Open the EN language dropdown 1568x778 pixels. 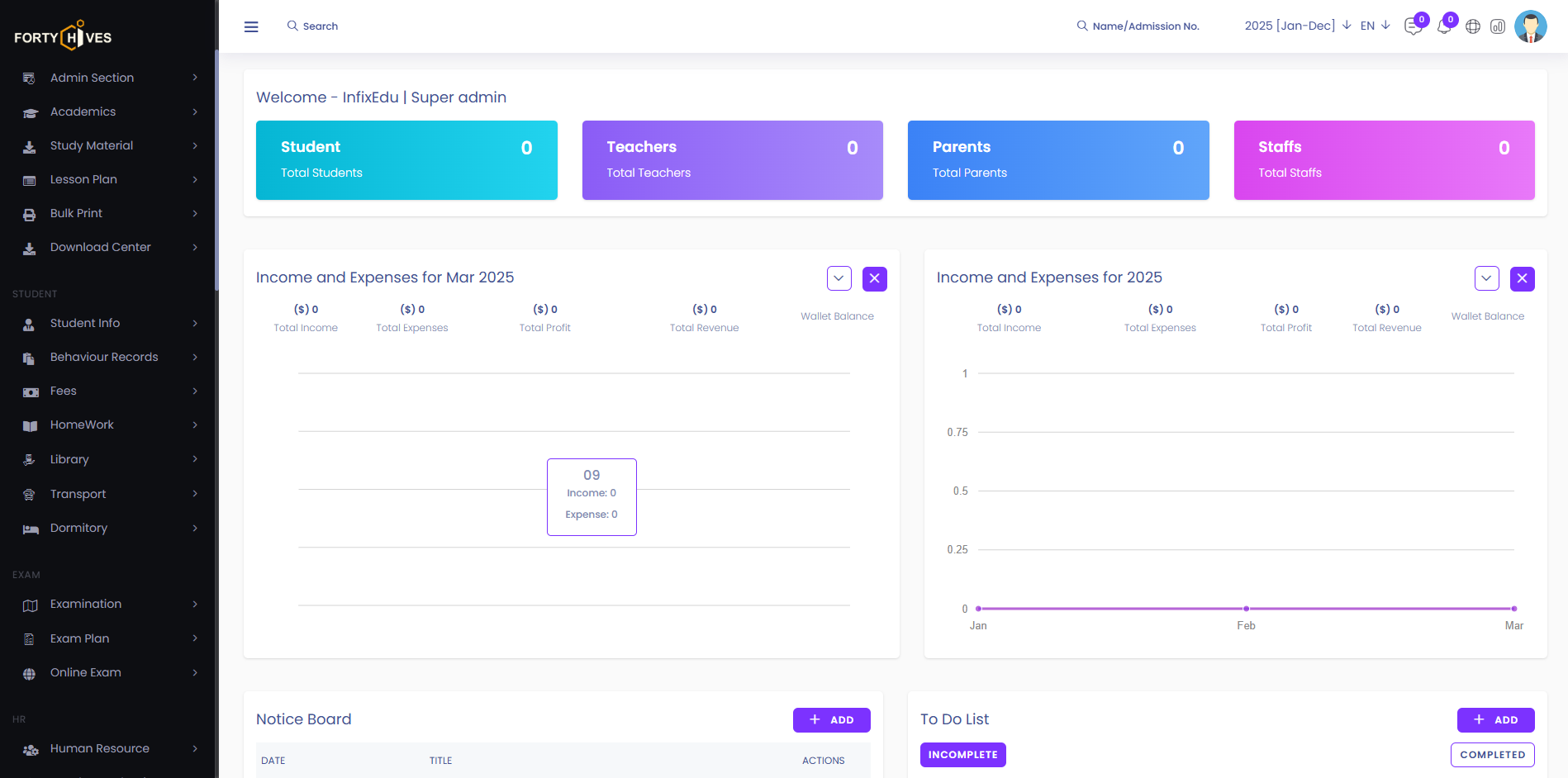[1375, 26]
